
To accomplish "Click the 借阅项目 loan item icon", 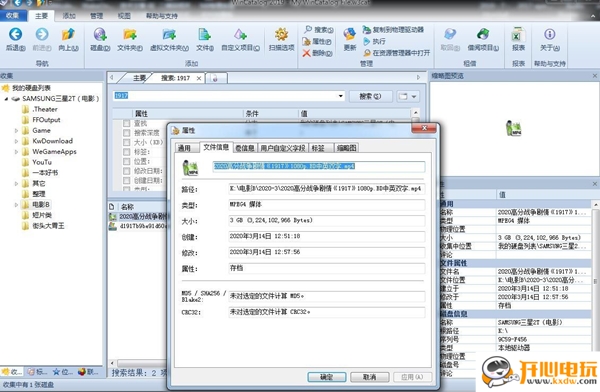I will coord(483,34).
